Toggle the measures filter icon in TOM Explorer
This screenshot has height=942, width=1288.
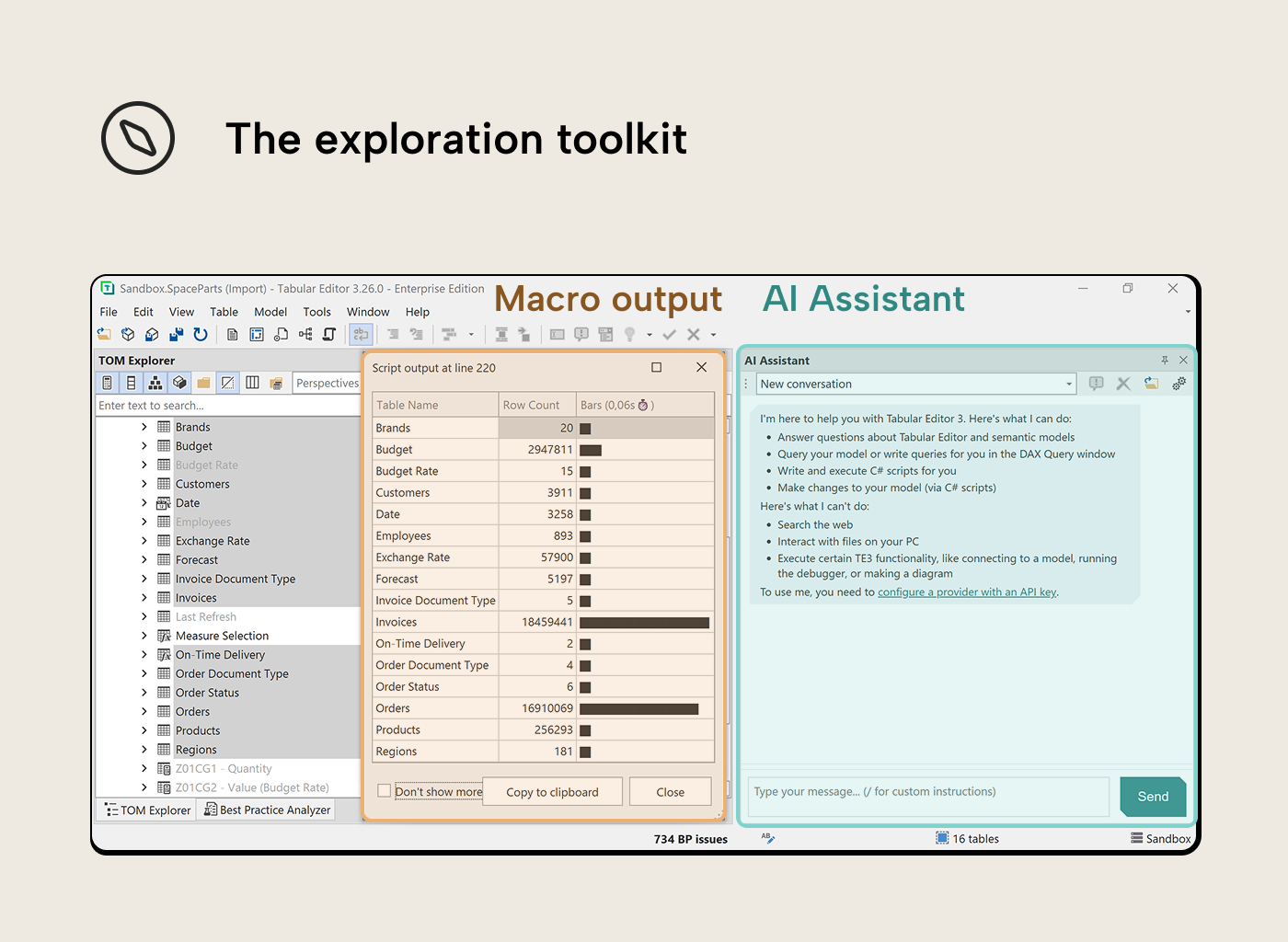click(107, 383)
